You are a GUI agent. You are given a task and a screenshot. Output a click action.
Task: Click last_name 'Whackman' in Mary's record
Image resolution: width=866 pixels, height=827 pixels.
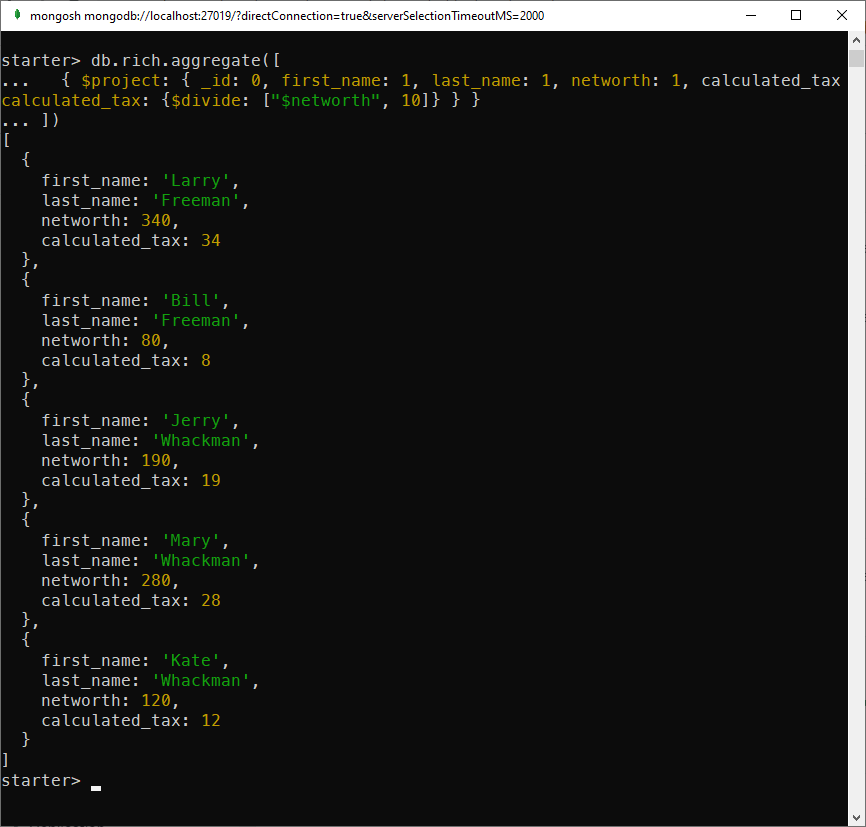point(200,560)
